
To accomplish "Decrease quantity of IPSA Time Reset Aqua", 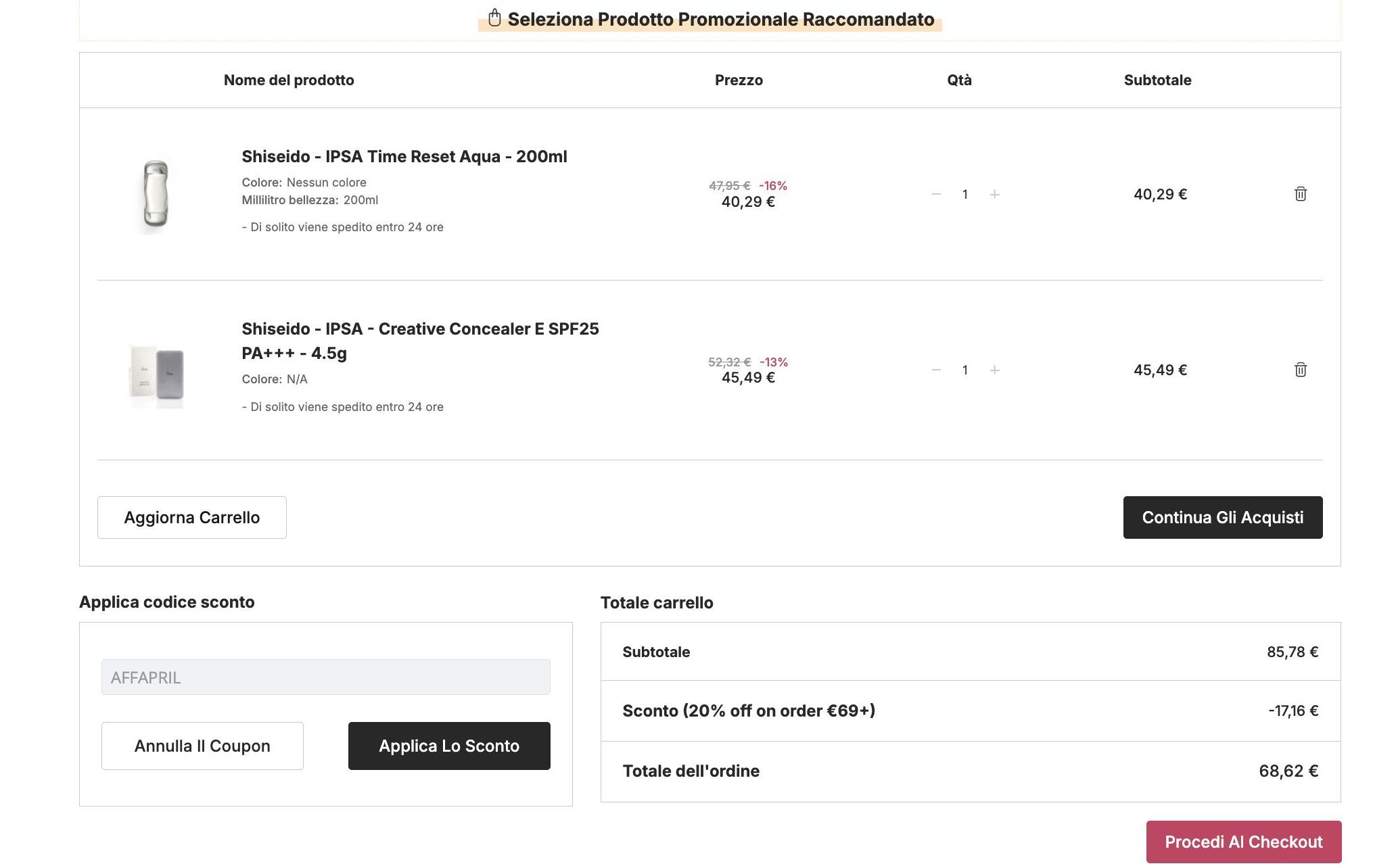I will [x=936, y=194].
